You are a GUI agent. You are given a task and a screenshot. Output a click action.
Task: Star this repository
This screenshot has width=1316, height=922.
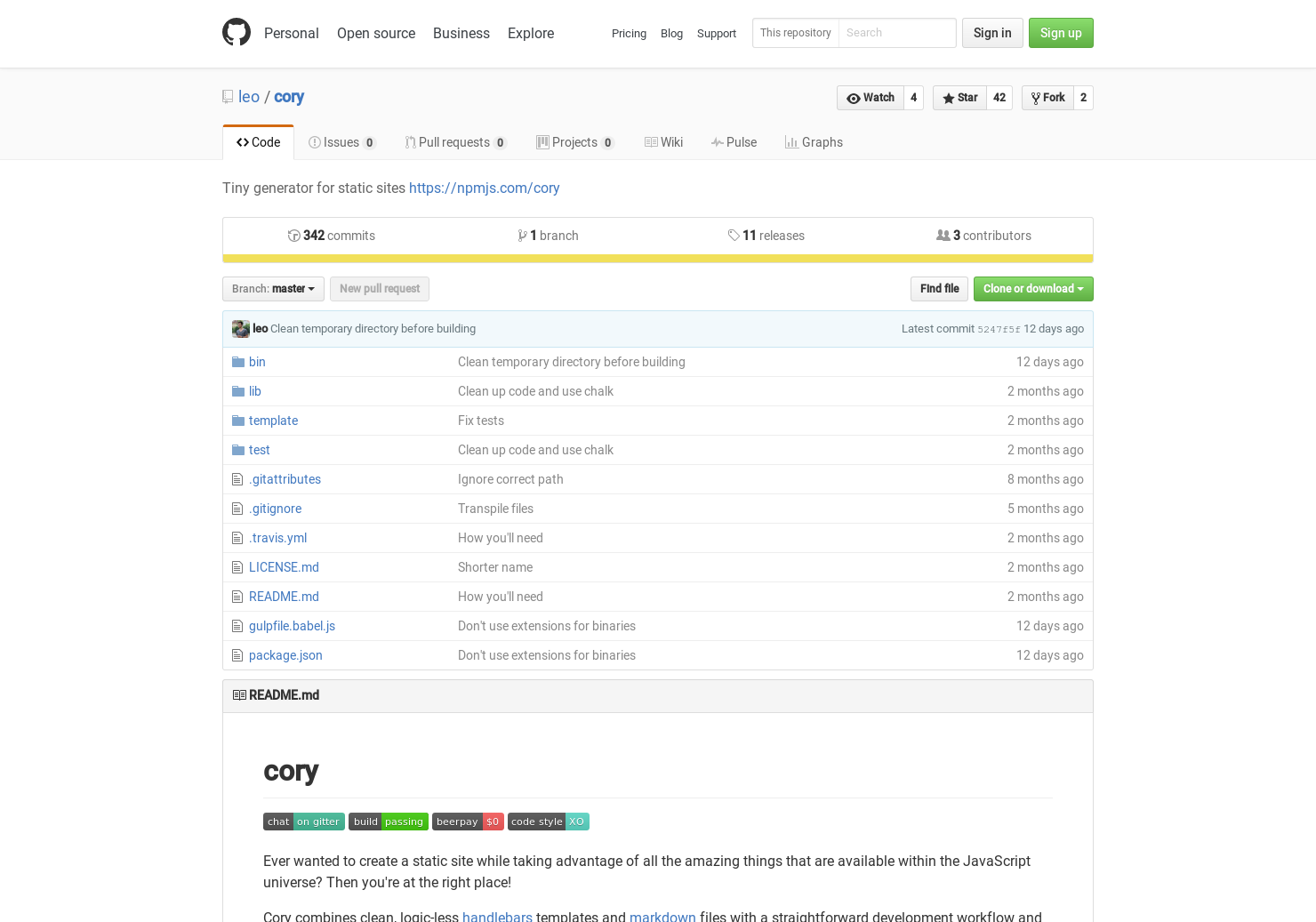[x=959, y=98]
